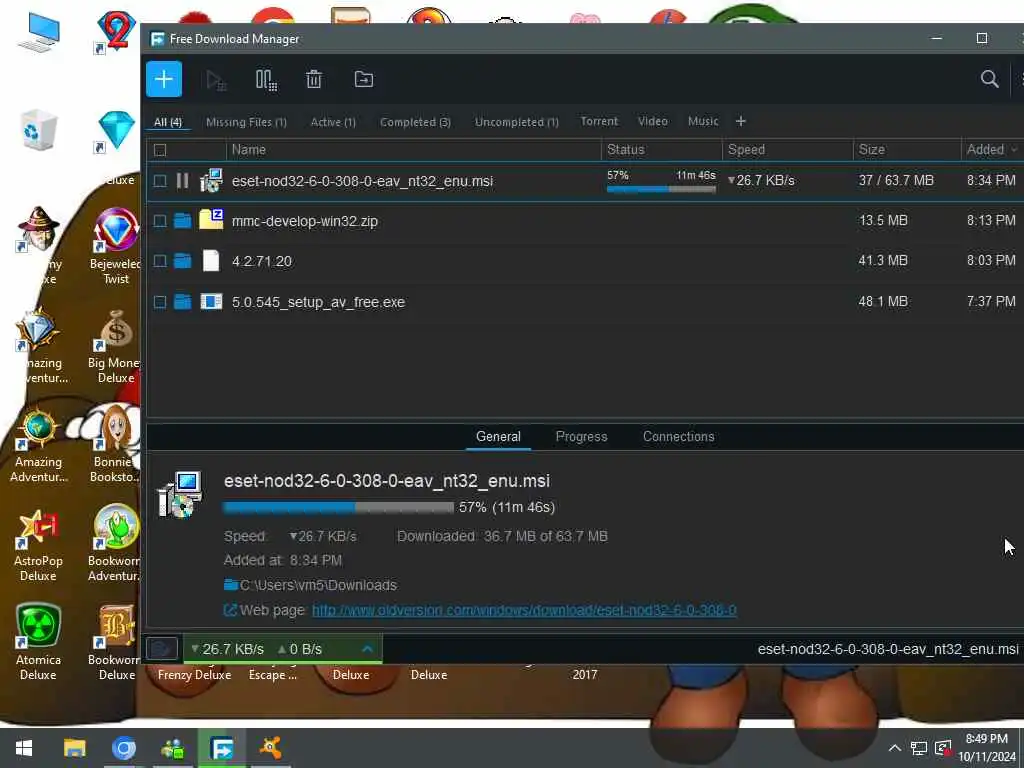Image resolution: width=1024 pixels, height=768 pixels.
Task: Open Windows Start menu
Action: (x=24, y=748)
